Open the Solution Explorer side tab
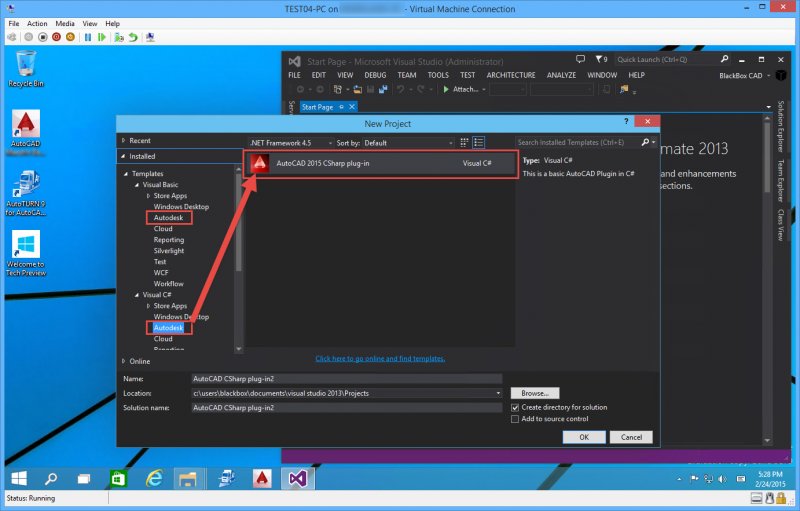The image size is (800, 511). [x=781, y=125]
